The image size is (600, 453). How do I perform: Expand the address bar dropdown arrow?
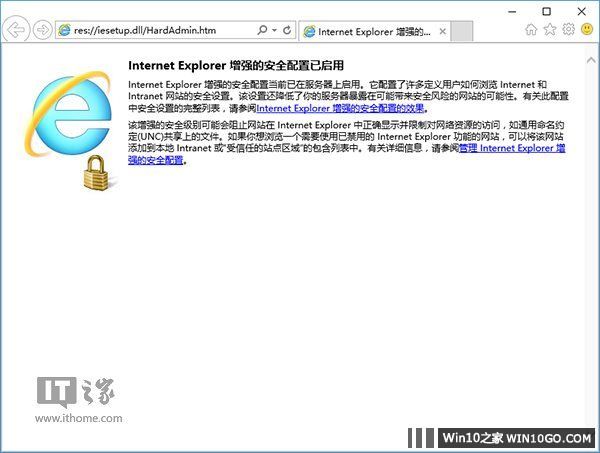coord(274,30)
